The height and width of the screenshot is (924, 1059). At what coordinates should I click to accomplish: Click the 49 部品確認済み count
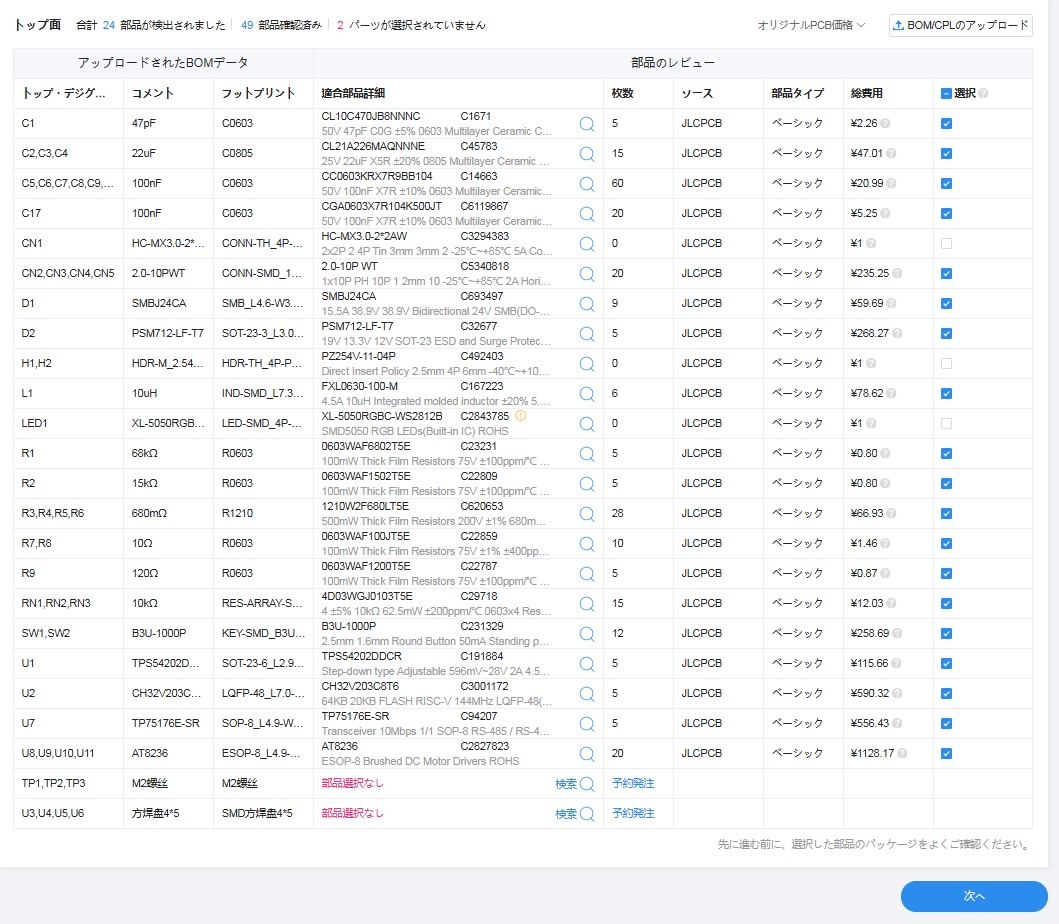pyautogui.click(x=282, y=25)
